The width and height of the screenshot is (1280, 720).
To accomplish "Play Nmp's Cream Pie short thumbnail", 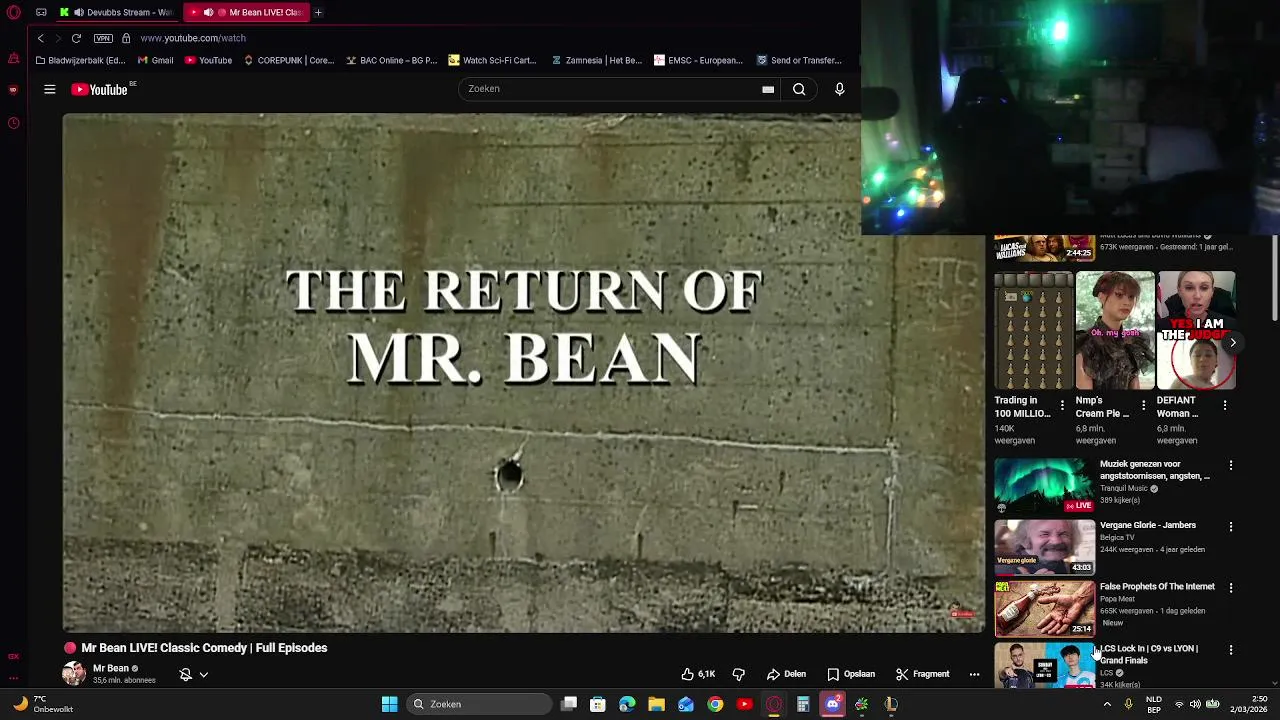I will [1115, 330].
